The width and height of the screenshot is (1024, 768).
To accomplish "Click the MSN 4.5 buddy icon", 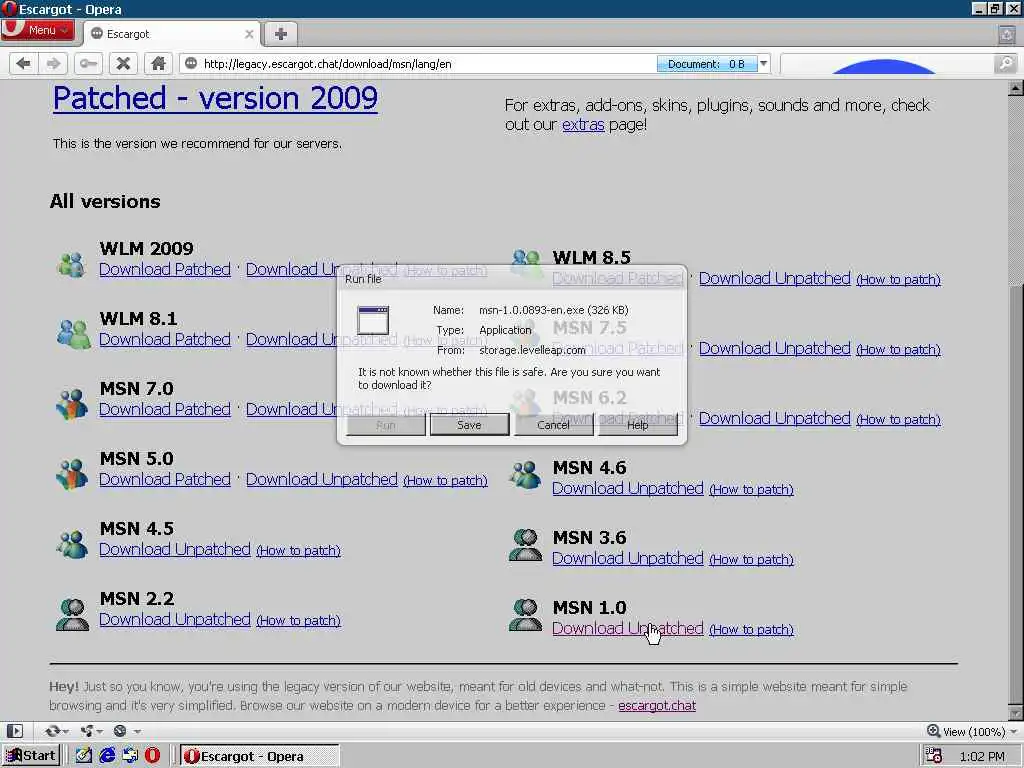I will click(72, 544).
